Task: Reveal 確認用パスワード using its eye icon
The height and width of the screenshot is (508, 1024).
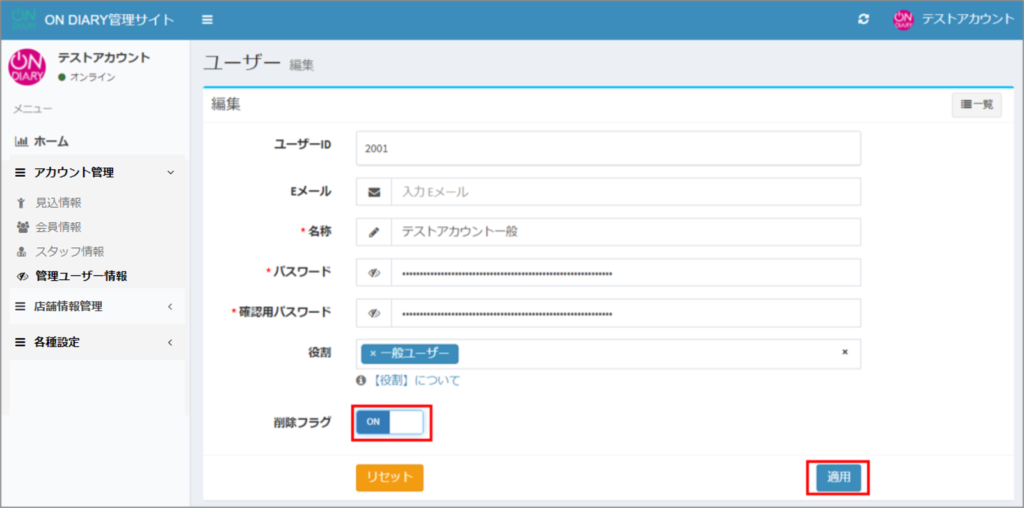Action: 374,313
